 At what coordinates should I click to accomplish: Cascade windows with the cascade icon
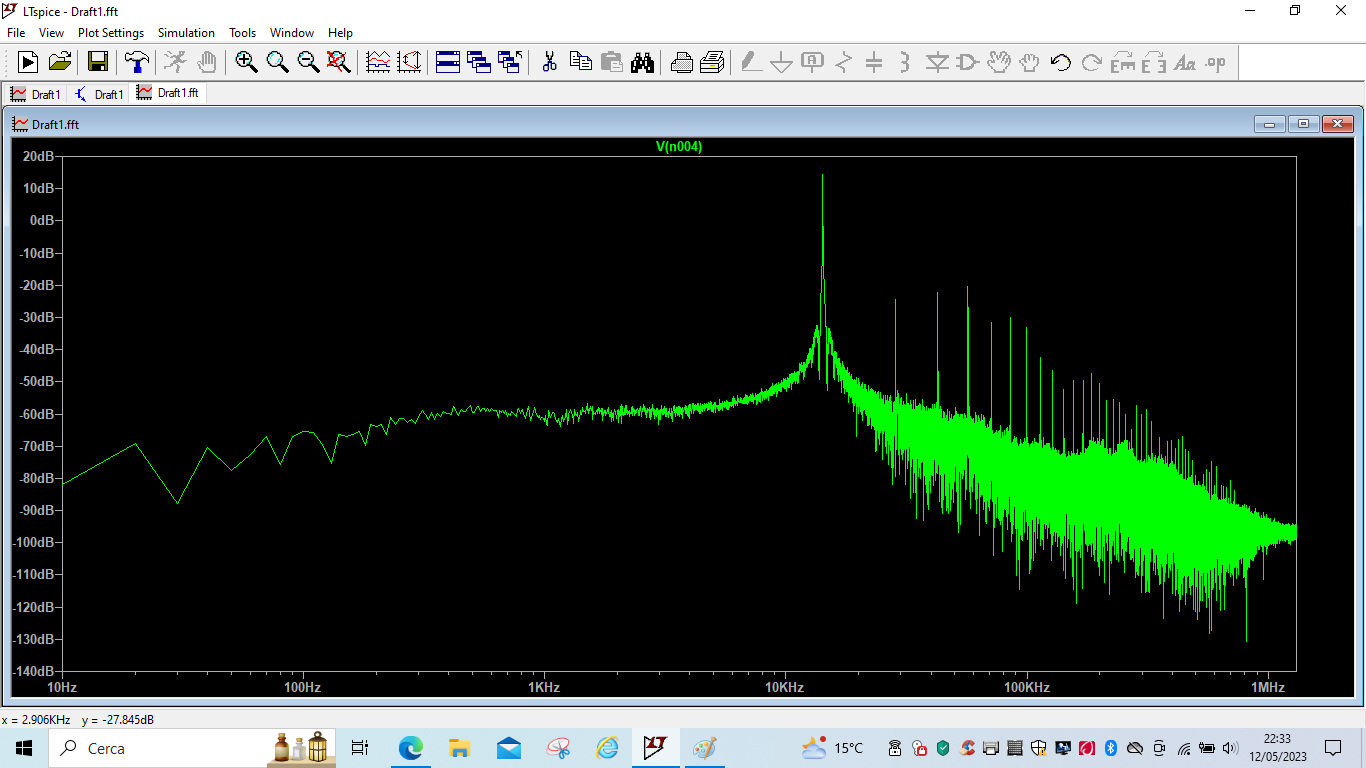(479, 62)
